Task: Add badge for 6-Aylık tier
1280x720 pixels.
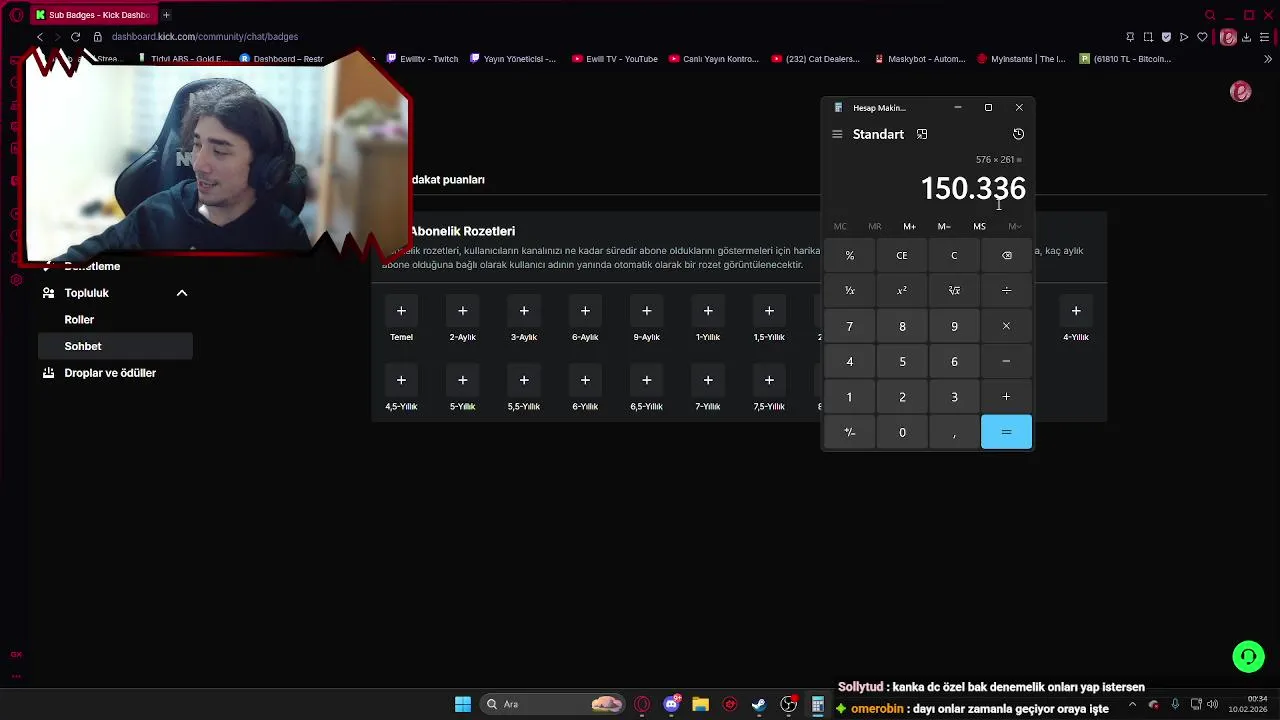Action: pyautogui.click(x=585, y=311)
